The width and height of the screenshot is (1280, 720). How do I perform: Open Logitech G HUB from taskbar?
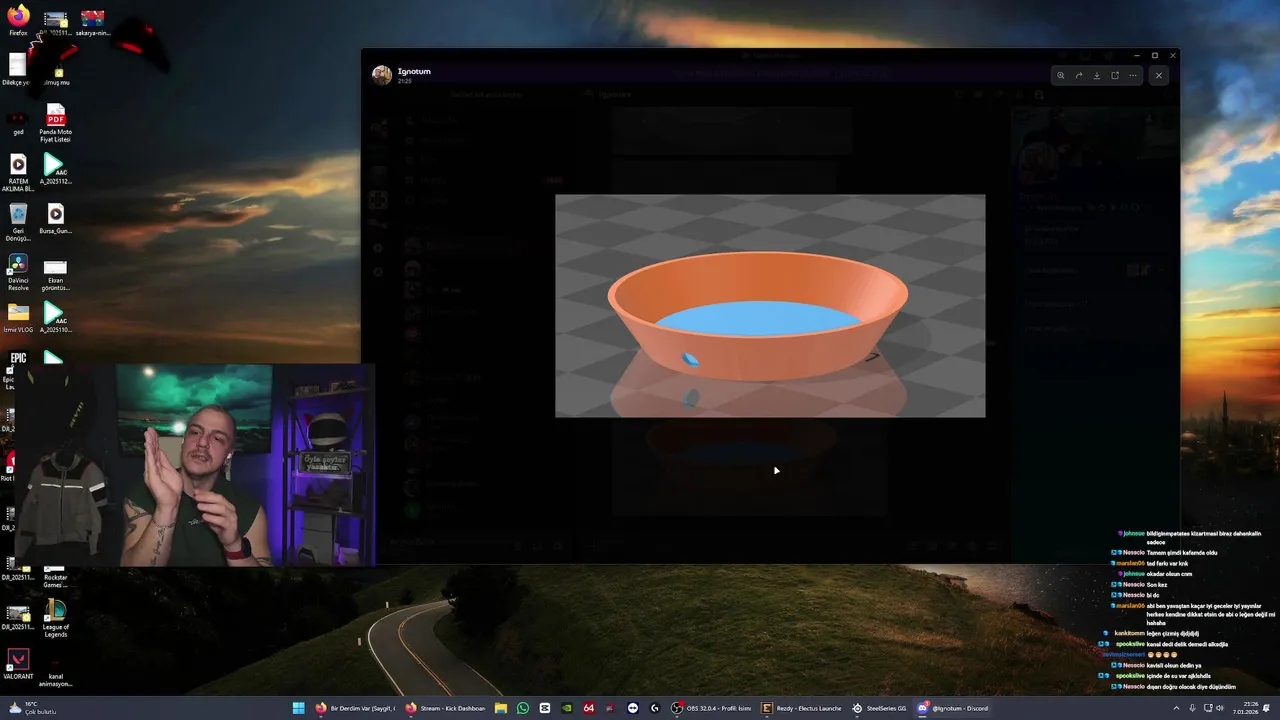coord(655,708)
